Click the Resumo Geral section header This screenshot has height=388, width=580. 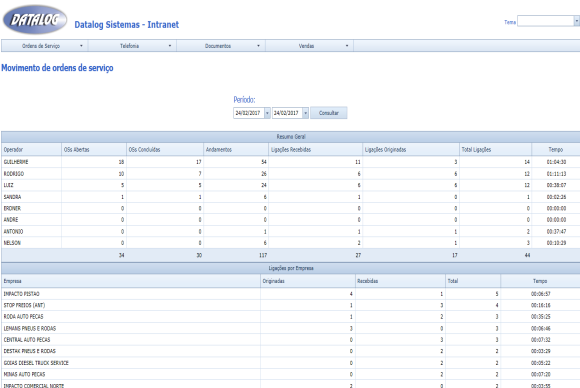coord(291,136)
